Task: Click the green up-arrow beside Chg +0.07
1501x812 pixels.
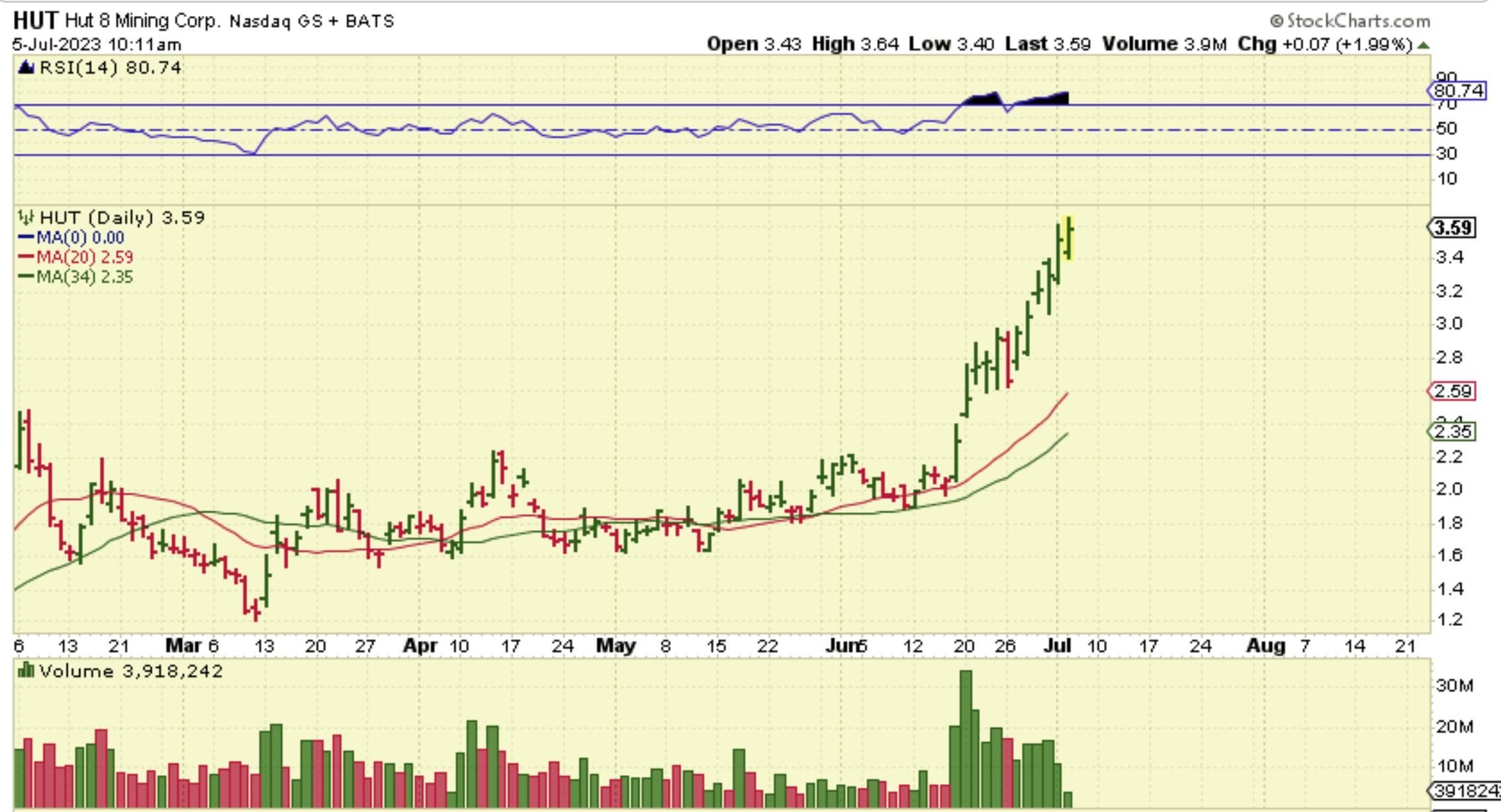Action: click(1424, 45)
